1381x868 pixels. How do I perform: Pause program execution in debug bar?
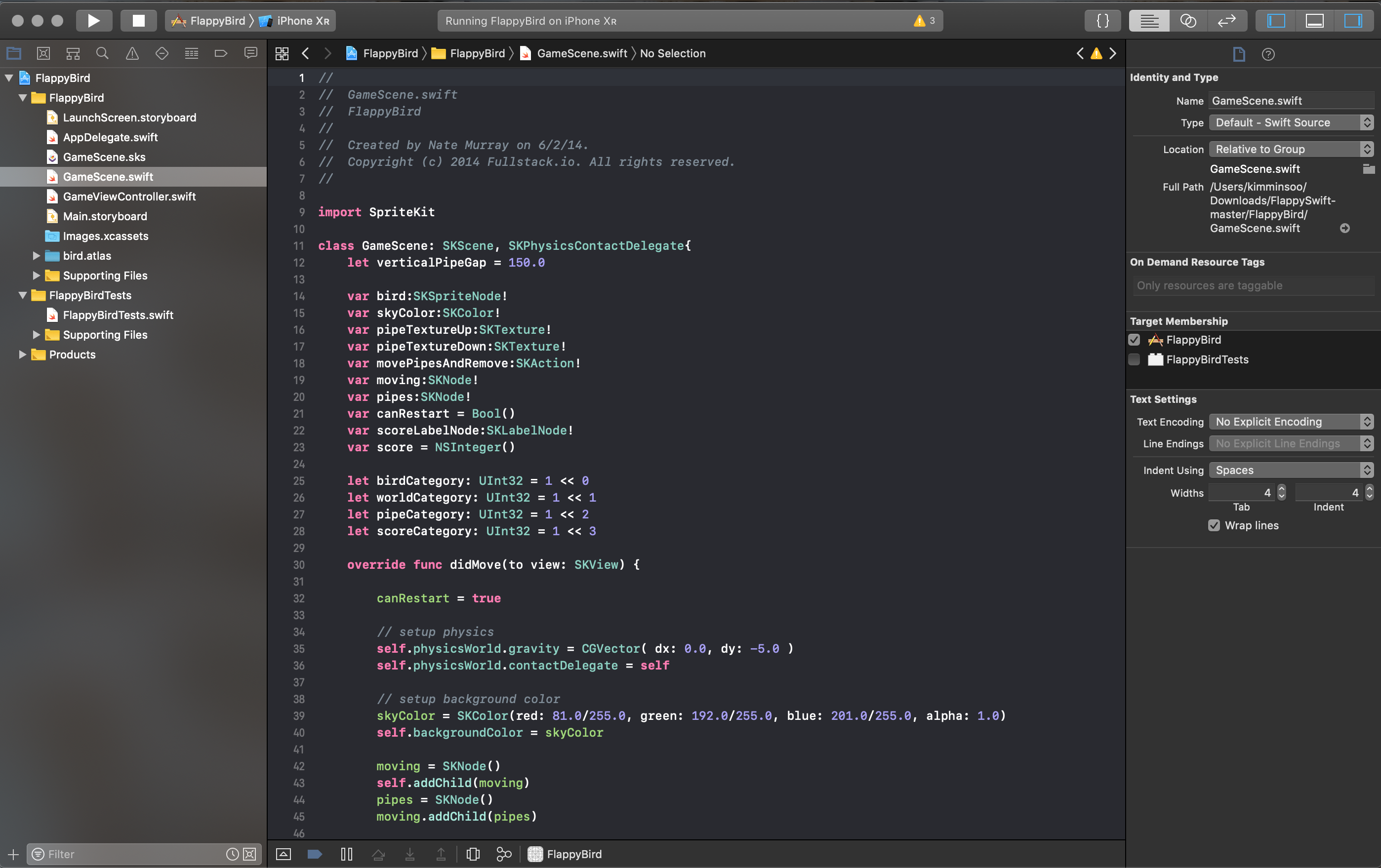click(346, 854)
